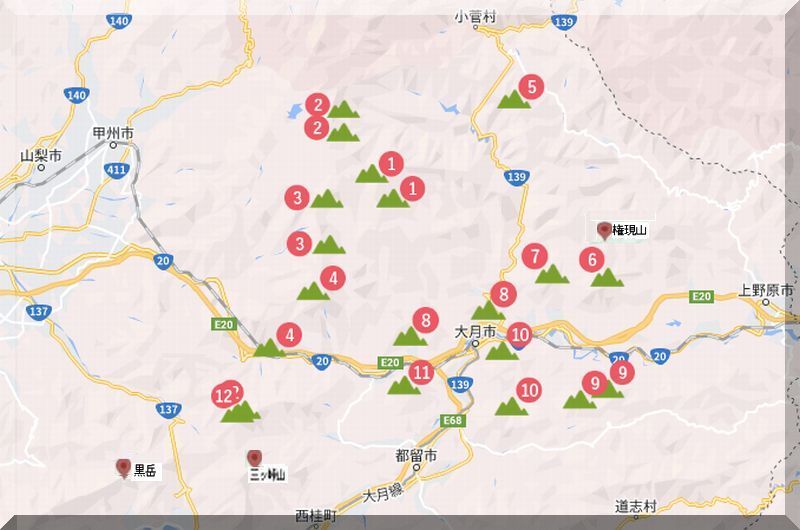The height and width of the screenshot is (530, 800).
Task: Click the 大月線 railway line label
Action: click(383, 494)
